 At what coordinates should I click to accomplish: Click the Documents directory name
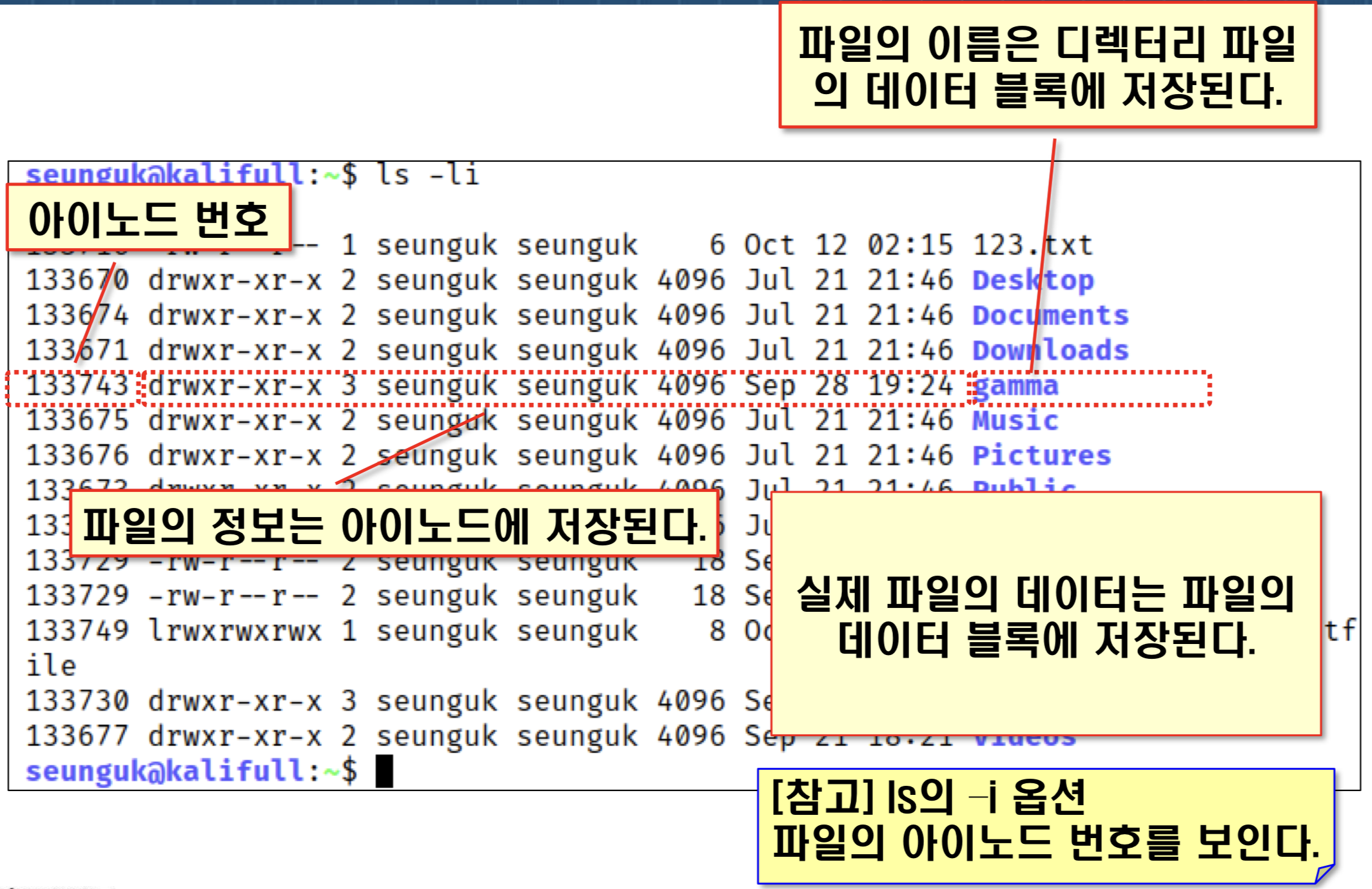1050,316
